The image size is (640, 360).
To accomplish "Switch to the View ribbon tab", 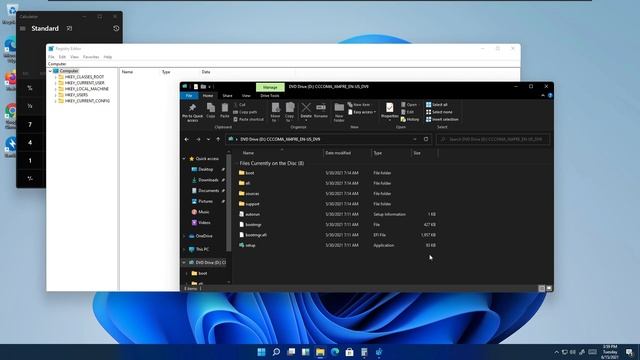I will pos(246,96).
